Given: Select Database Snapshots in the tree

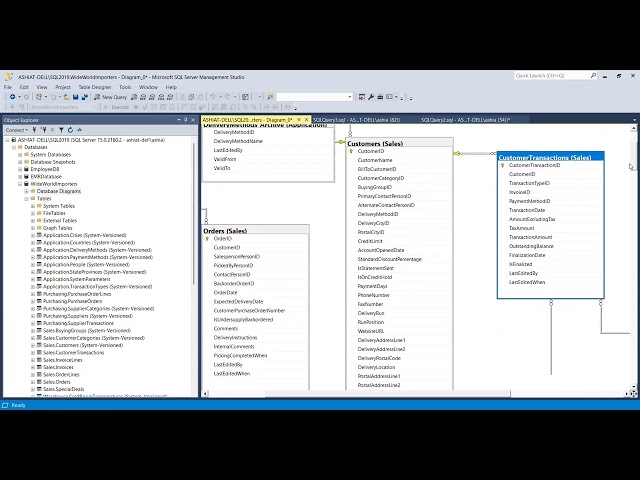Looking at the screenshot, I should pos(53,162).
